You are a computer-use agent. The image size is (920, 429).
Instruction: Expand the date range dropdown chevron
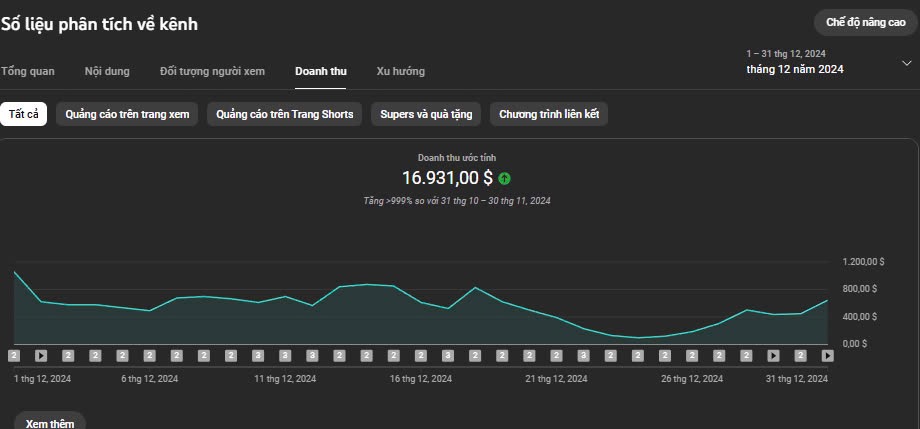[906, 63]
